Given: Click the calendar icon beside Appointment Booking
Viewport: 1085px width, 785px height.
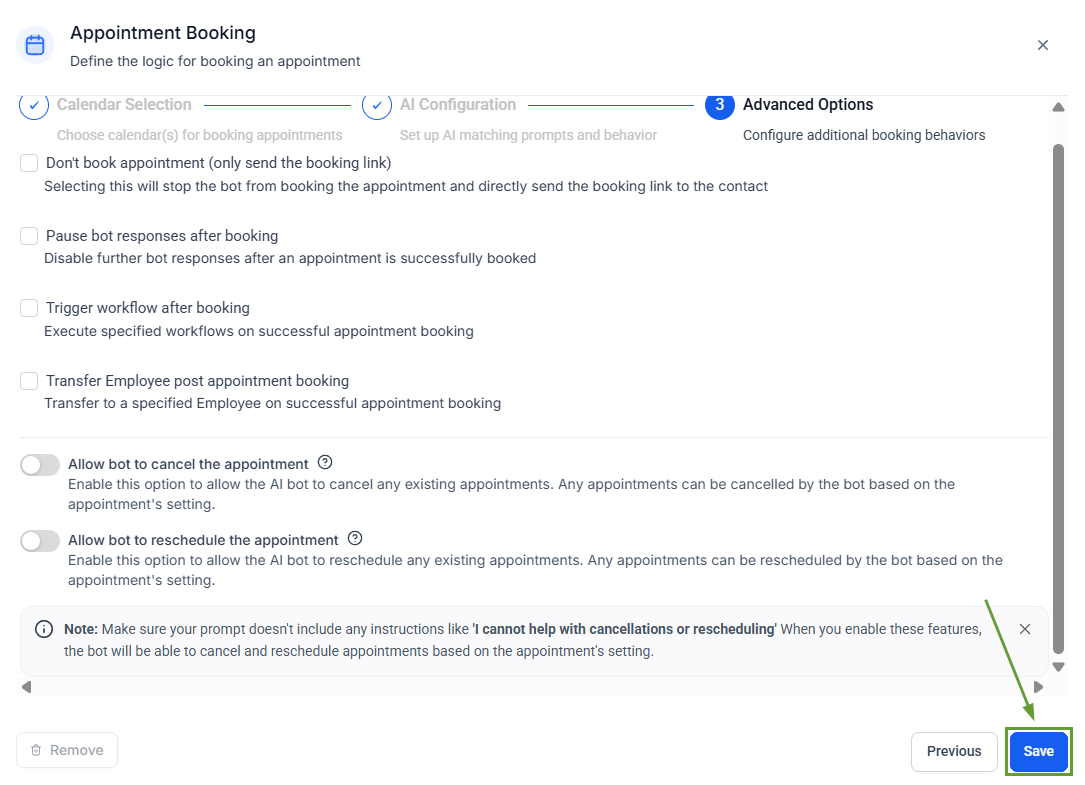Looking at the screenshot, I should [x=35, y=45].
